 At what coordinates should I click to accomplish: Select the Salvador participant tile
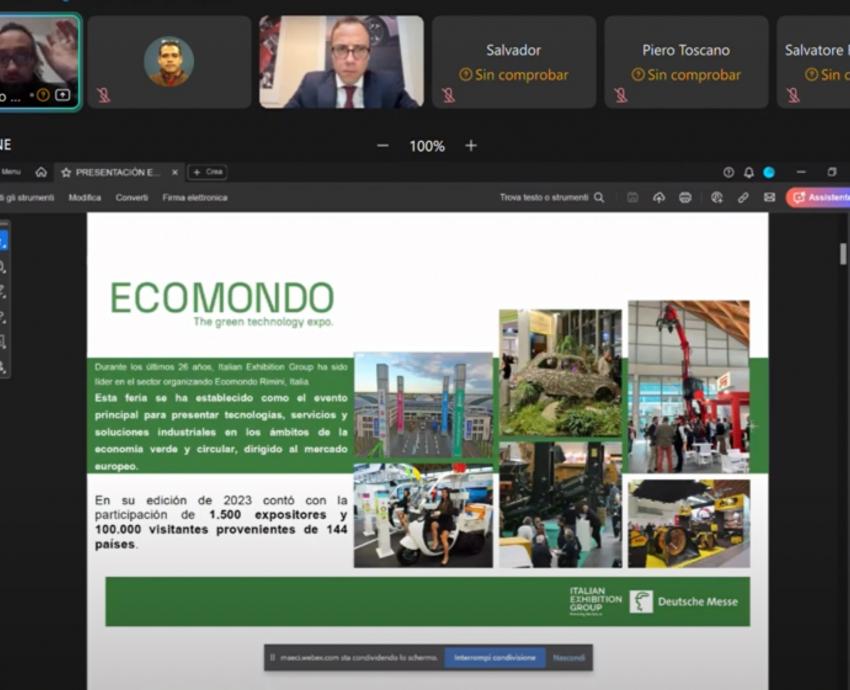click(x=514, y=62)
